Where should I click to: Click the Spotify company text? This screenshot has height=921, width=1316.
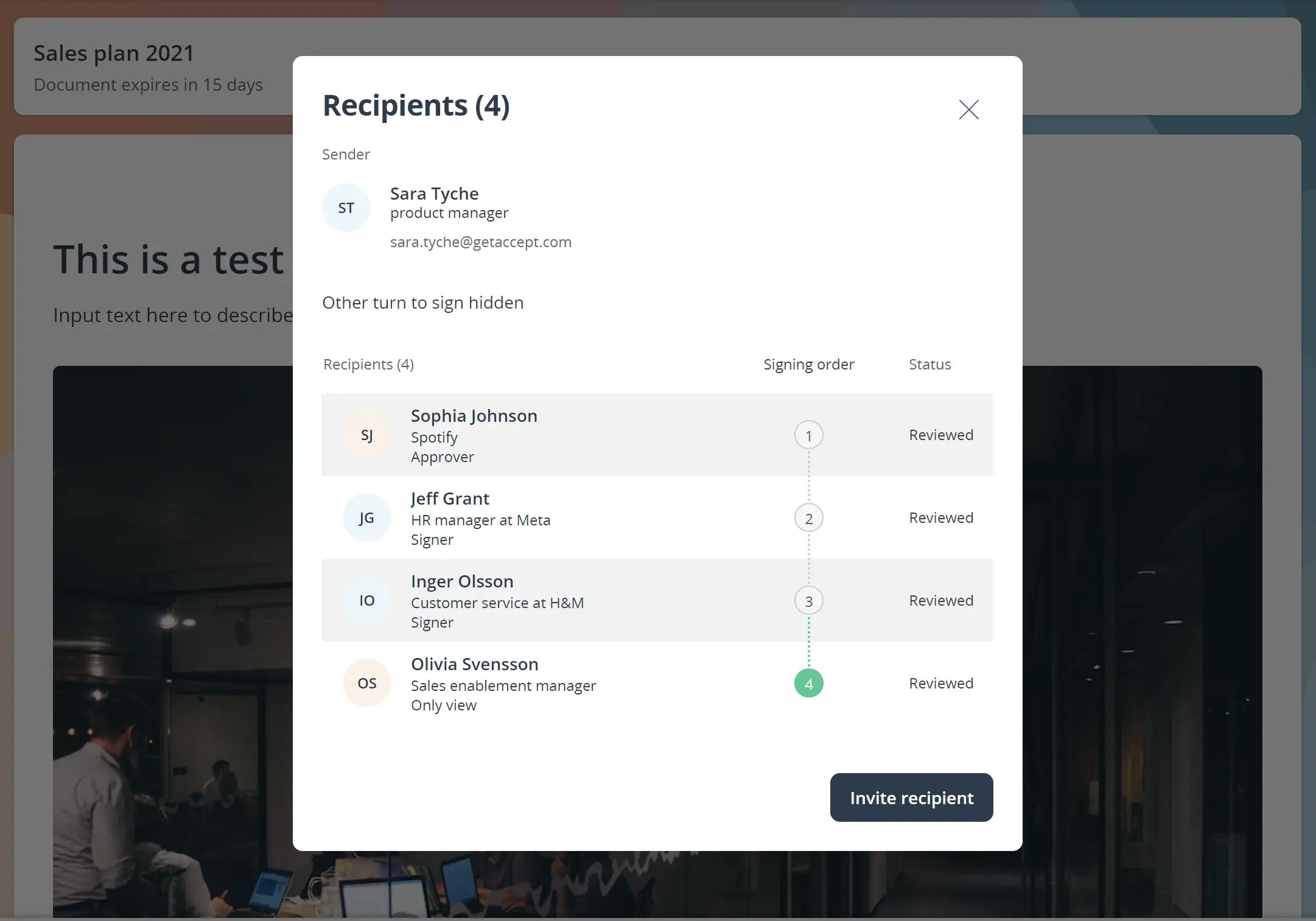tap(434, 438)
